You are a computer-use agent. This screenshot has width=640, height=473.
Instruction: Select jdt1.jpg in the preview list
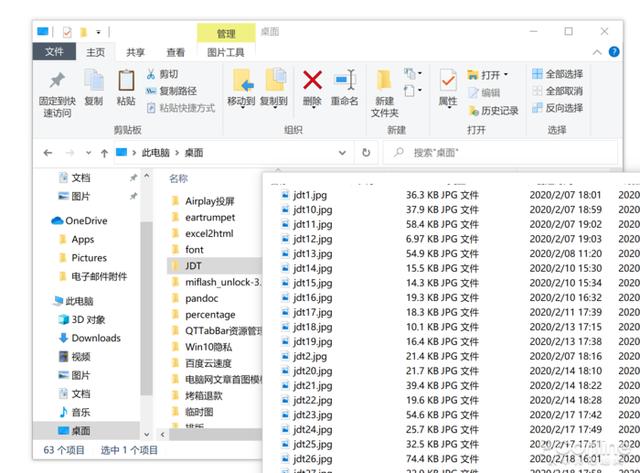coord(304,195)
